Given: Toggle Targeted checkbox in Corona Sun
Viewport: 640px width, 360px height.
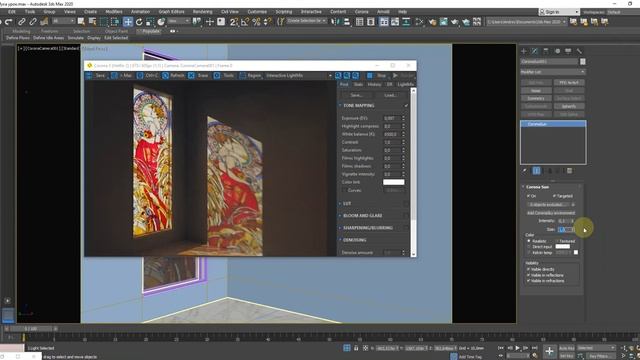Looking at the screenshot, I should tap(554, 196).
